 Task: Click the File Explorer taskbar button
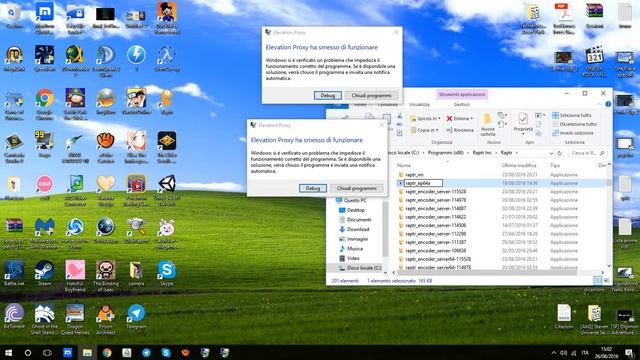tap(87, 353)
